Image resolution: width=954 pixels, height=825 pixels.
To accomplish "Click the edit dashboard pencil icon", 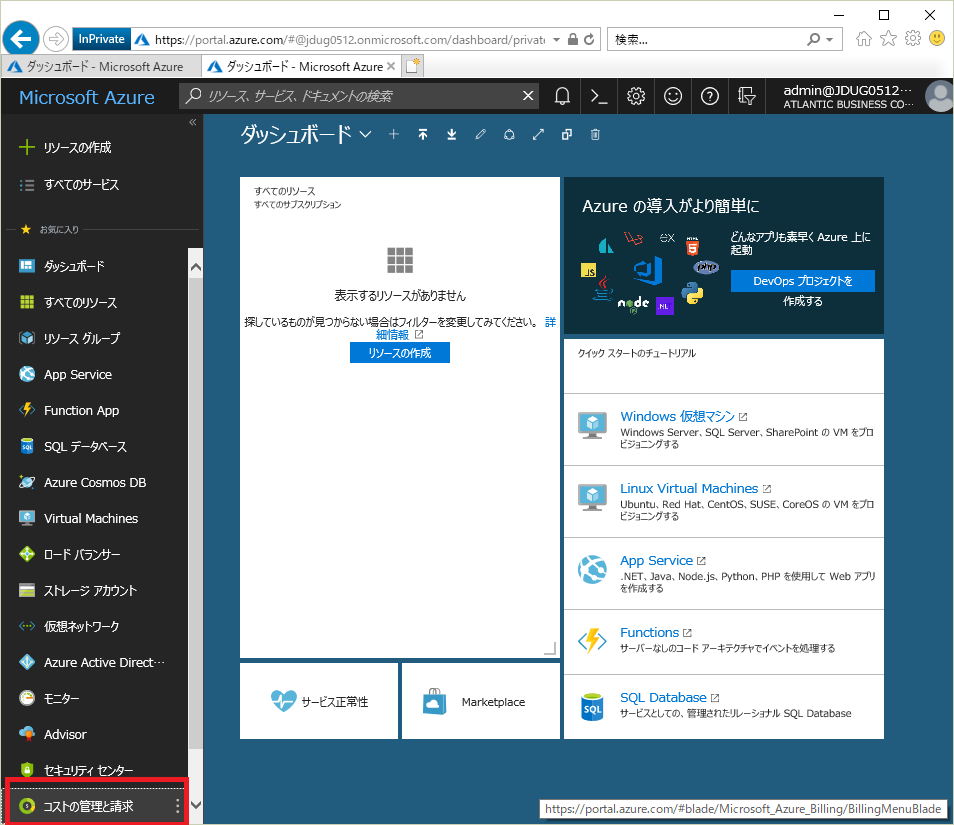I will point(481,134).
